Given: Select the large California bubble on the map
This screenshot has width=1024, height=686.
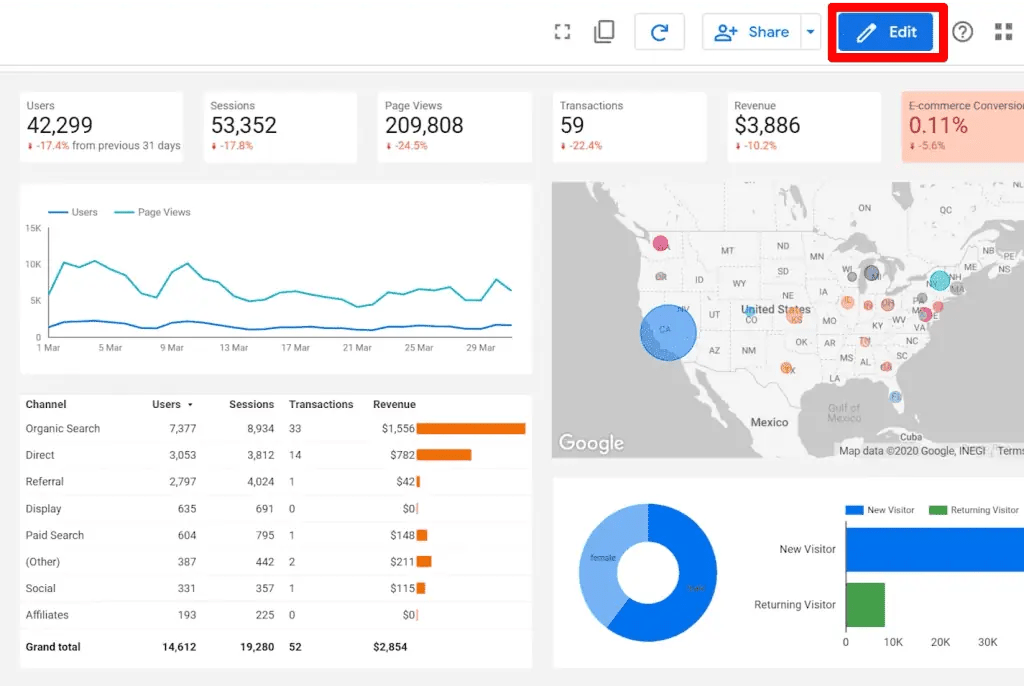Looking at the screenshot, I should point(666,333).
